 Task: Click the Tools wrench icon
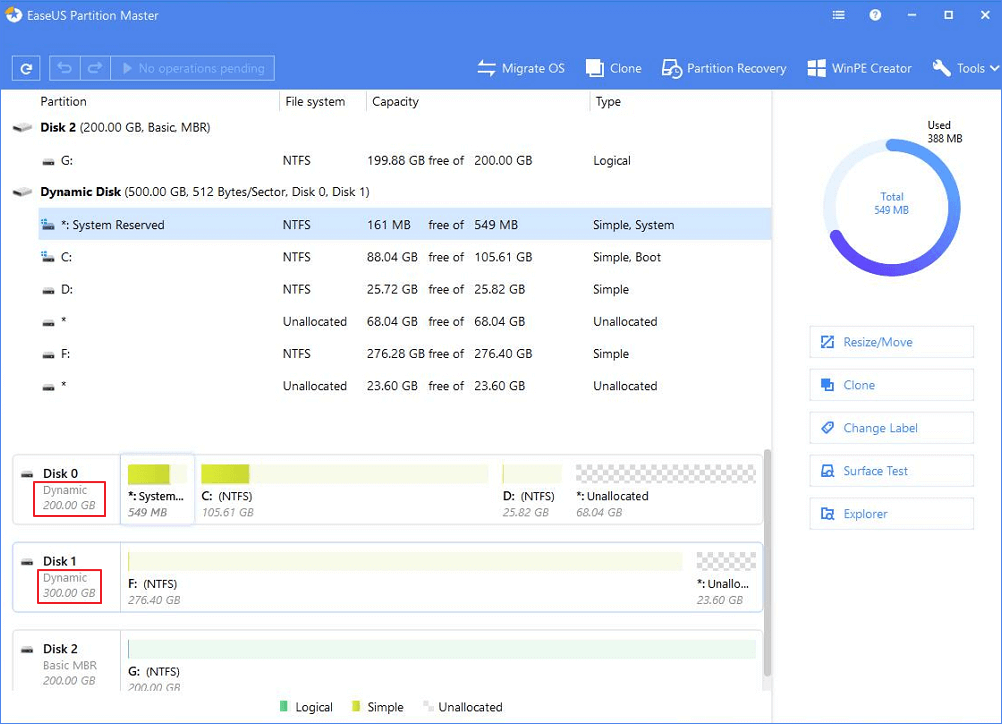click(941, 68)
